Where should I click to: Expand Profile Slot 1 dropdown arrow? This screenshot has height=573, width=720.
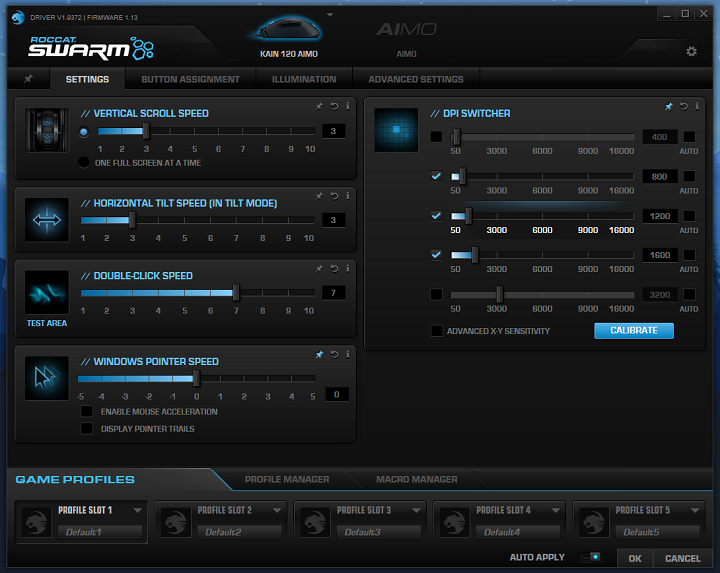[x=137, y=510]
